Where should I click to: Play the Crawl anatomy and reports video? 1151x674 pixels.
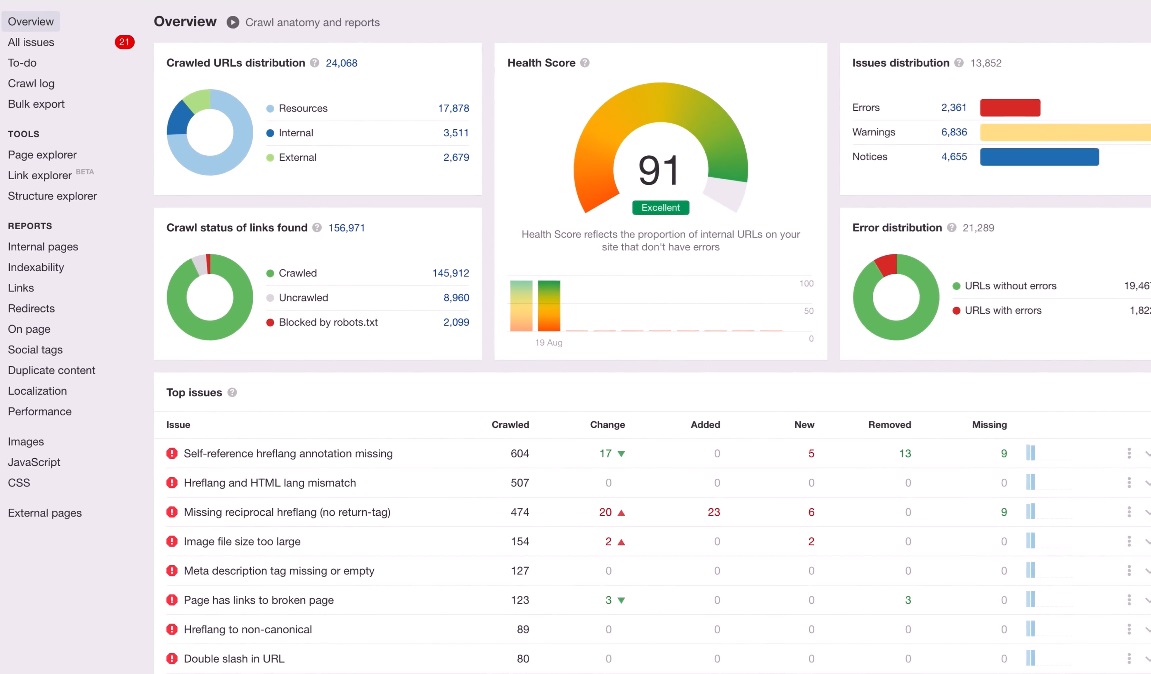[x=233, y=22]
